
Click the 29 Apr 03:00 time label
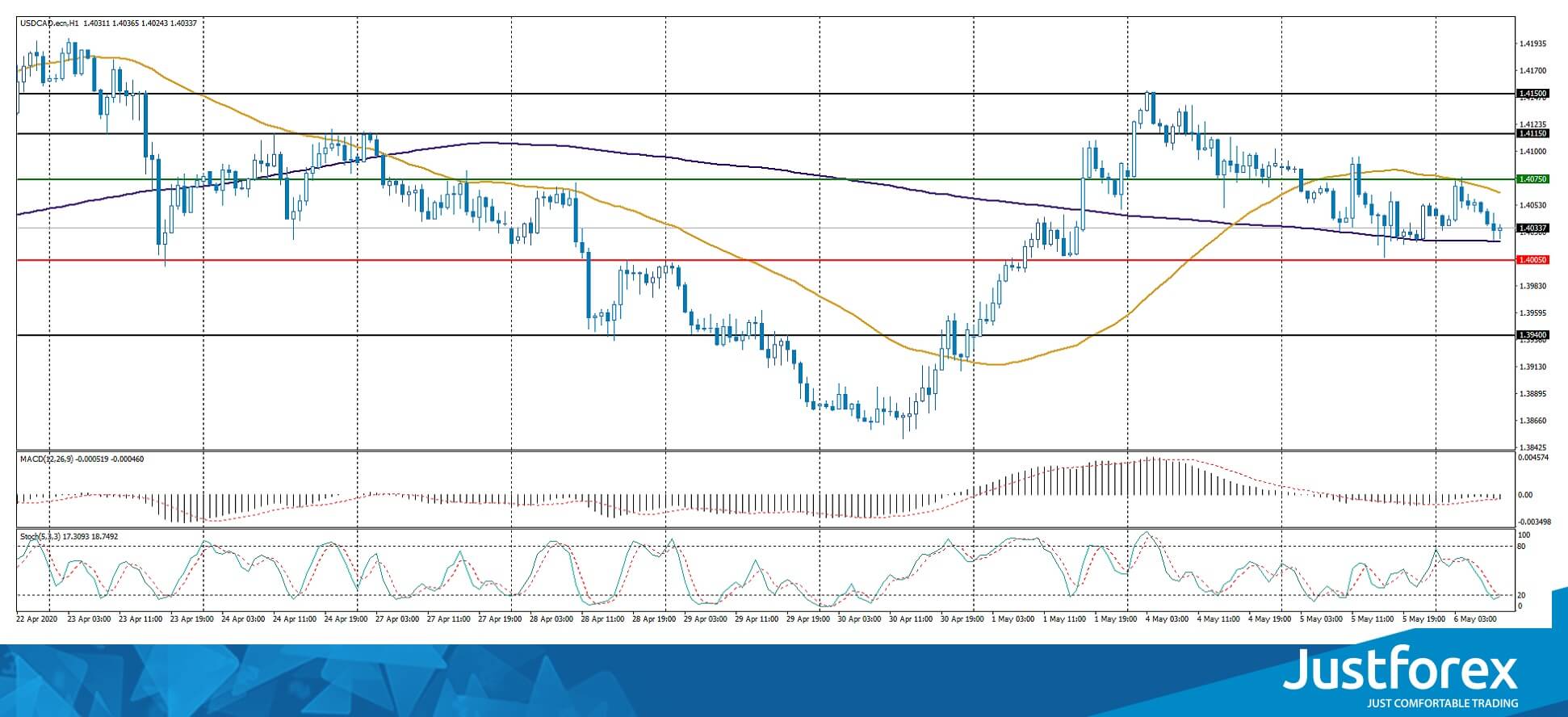[706, 619]
